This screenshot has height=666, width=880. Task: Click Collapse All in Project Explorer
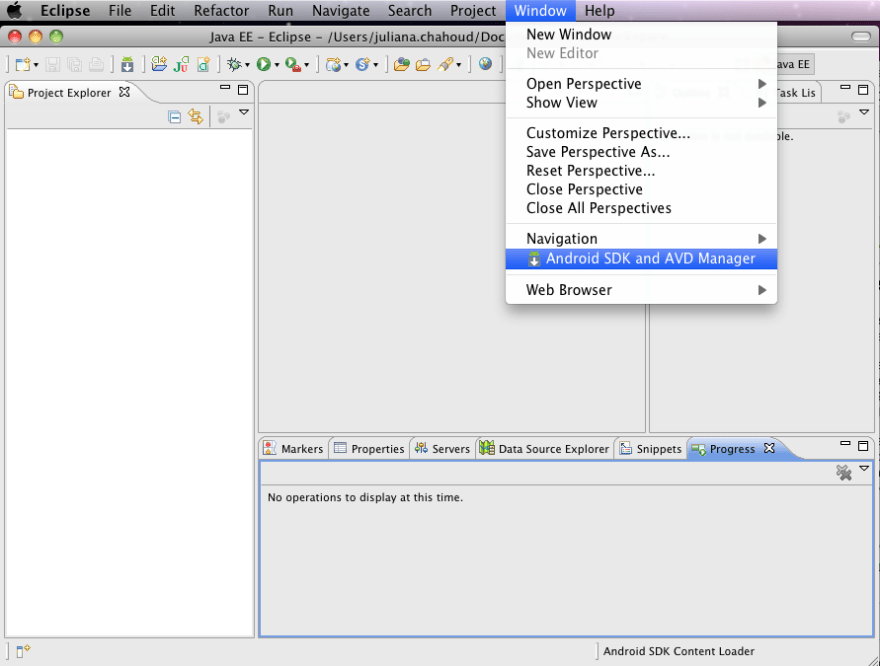pos(175,117)
